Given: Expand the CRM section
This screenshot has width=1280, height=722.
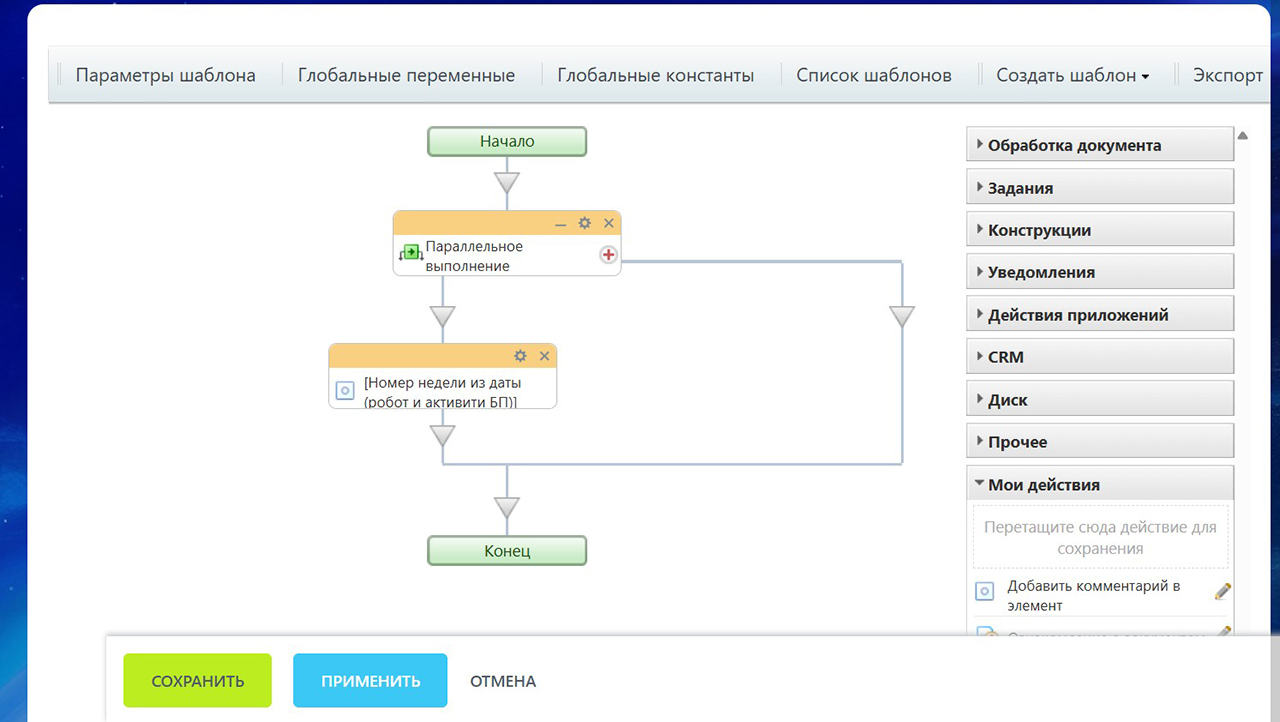Looking at the screenshot, I should pyautogui.click(x=1100, y=357).
